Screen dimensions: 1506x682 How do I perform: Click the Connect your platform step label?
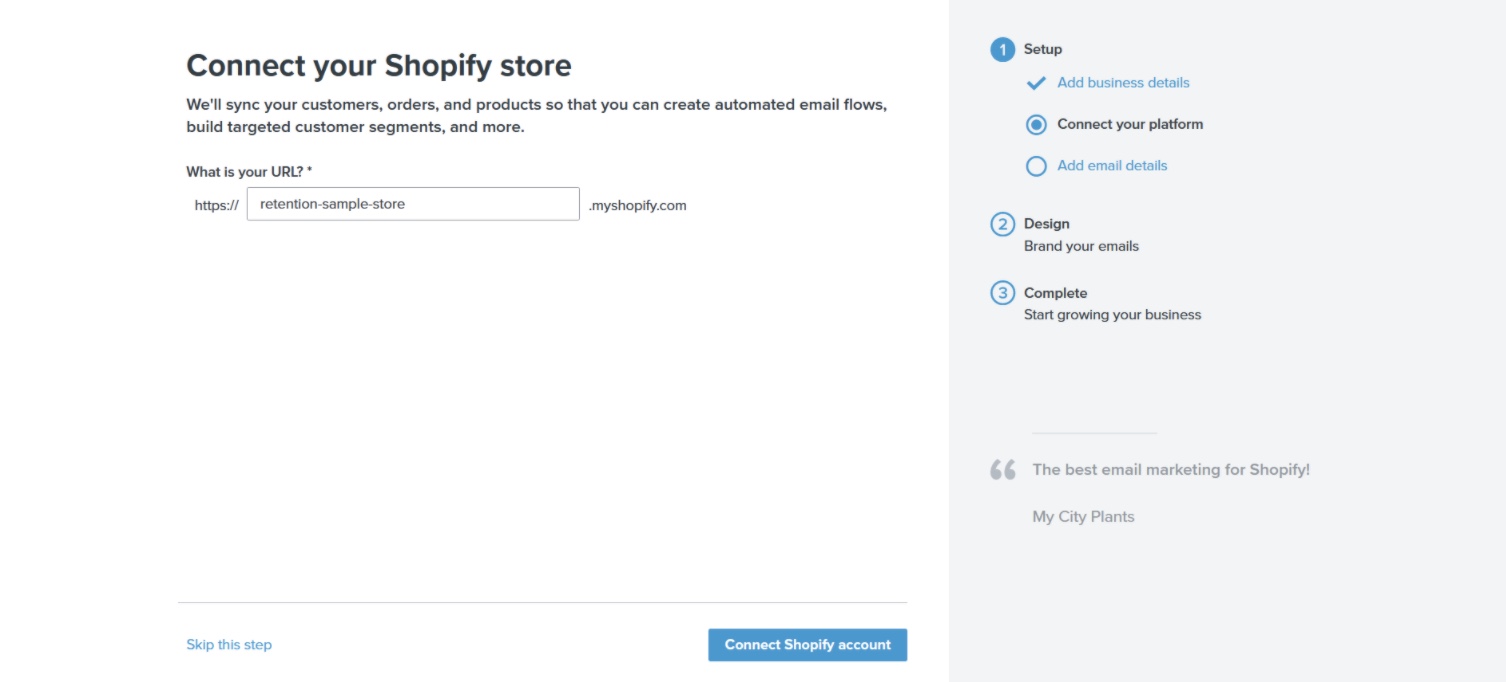point(1130,125)
